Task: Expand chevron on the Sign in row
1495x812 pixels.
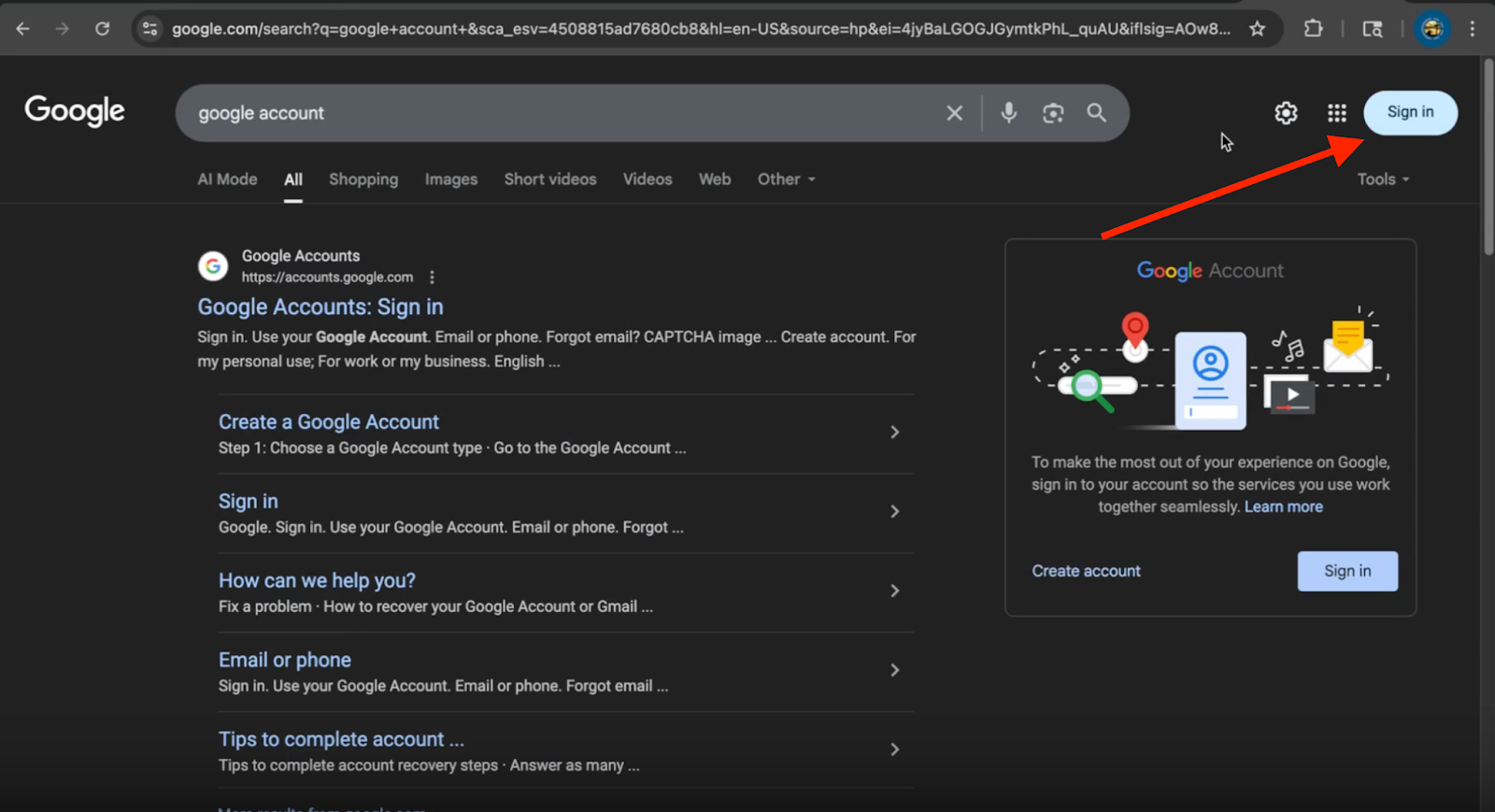Action: click(895, 511)
